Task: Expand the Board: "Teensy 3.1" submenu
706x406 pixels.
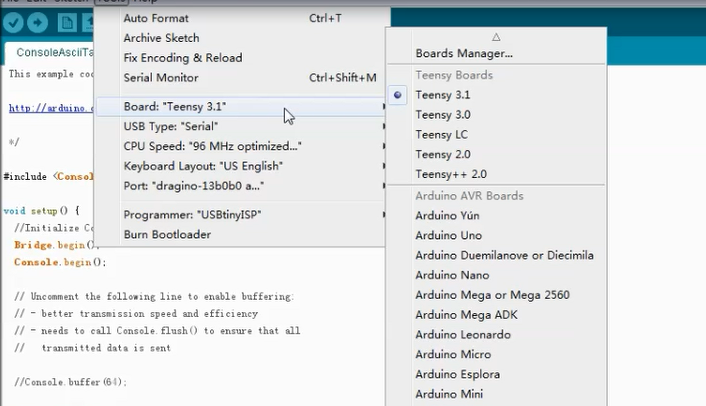Action: coord(241,107)
